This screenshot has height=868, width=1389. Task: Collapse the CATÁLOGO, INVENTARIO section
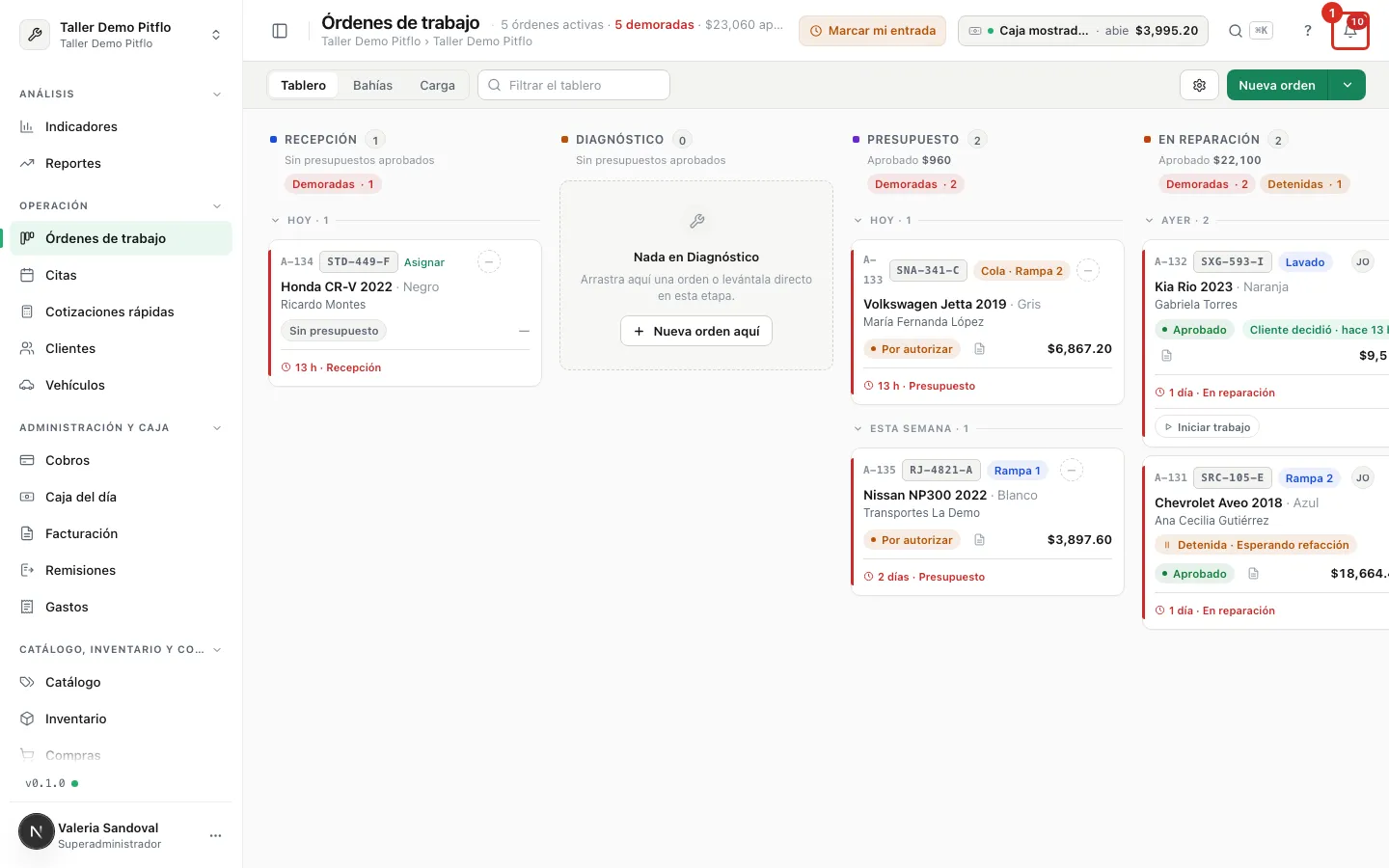pos(217,649)
